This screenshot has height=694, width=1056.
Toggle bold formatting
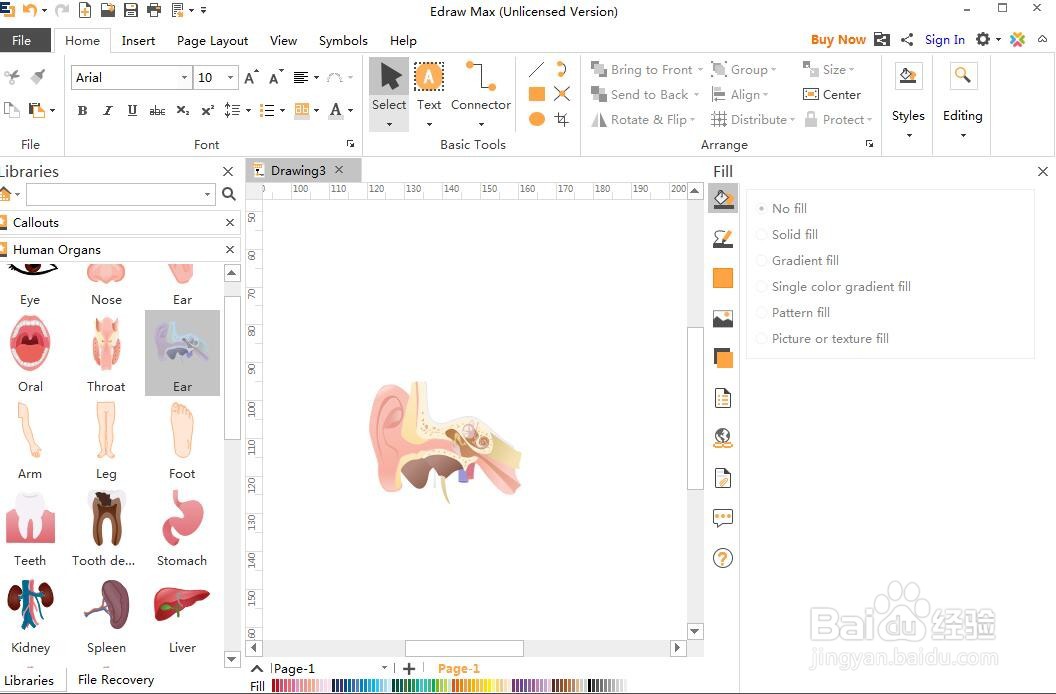pos(82,111)
